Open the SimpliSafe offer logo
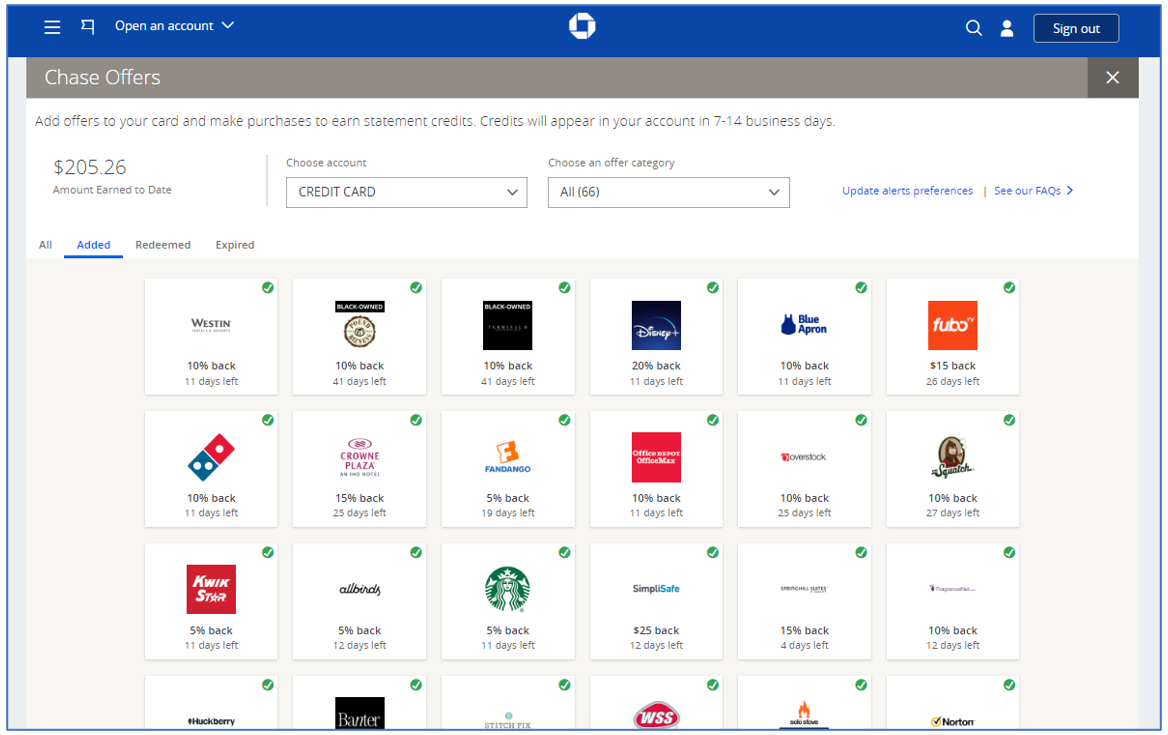This screenshot has width=1168, height=735. coord(656,589)
